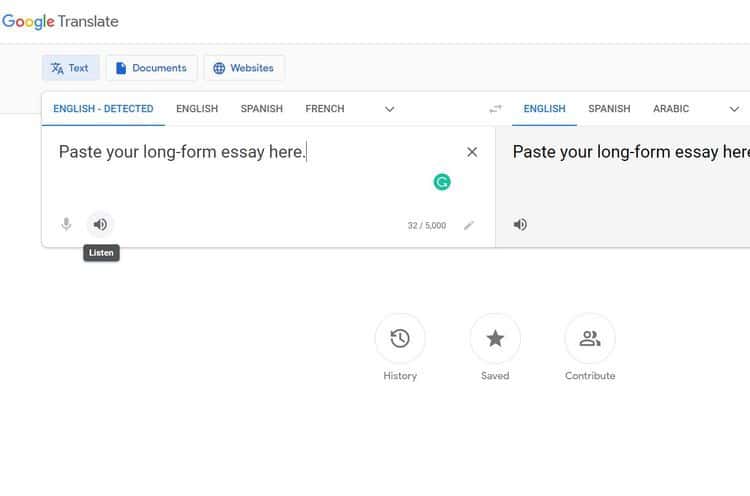Expand more source languages chevron
The image size is (750, 496).
coord(389,109)
